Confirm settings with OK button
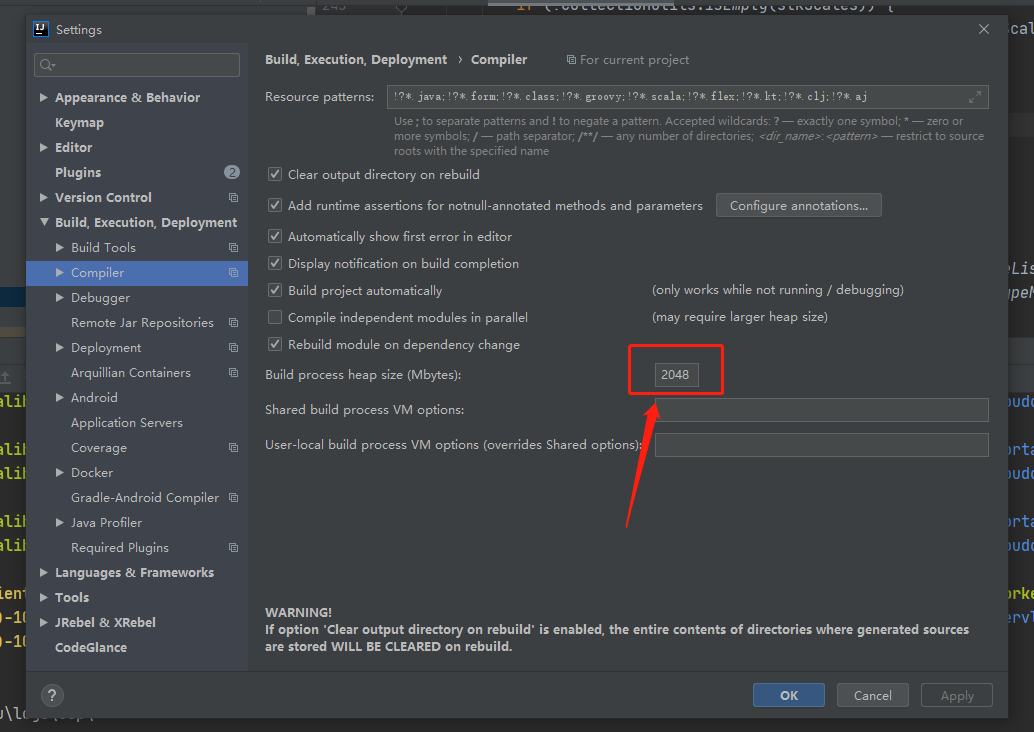The width and height of the screenshot is (1034, 732). (x=789, y=695)
